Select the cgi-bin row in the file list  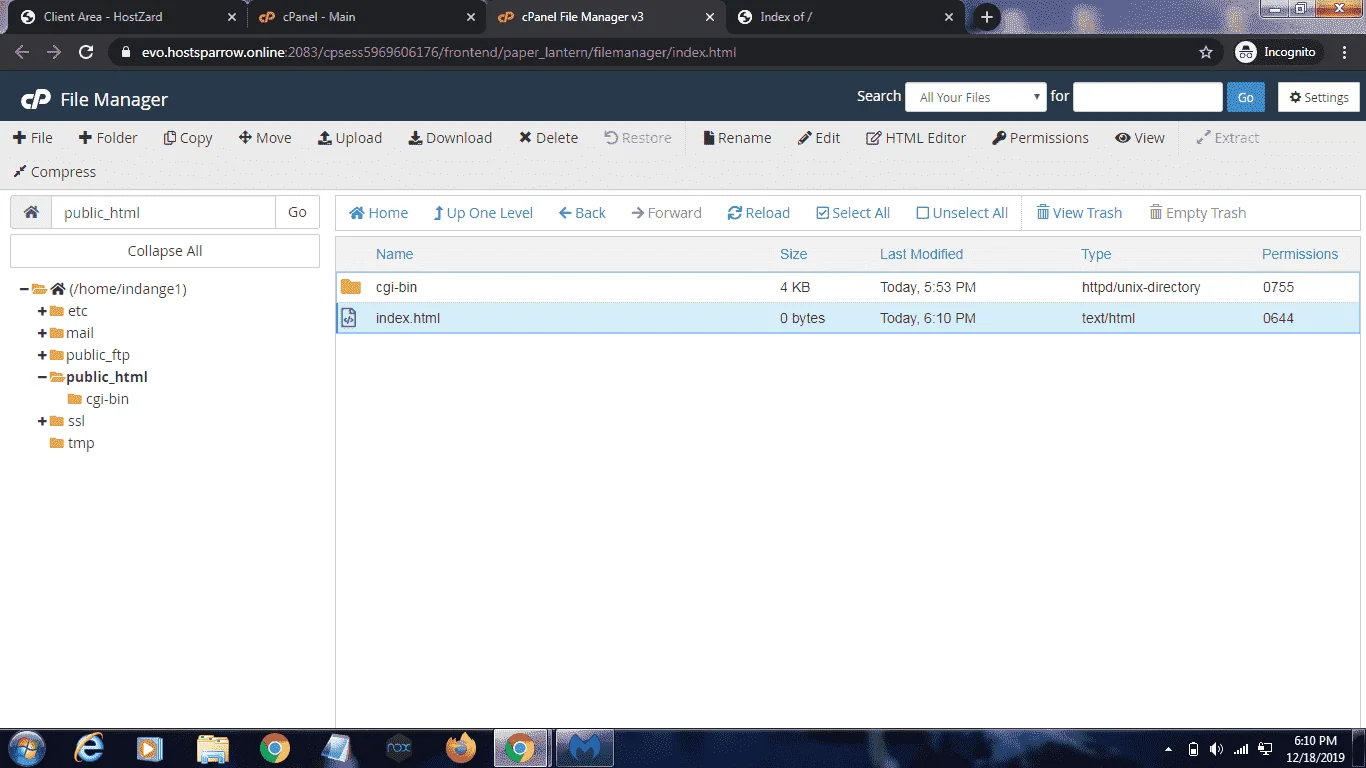coord(848,287)
